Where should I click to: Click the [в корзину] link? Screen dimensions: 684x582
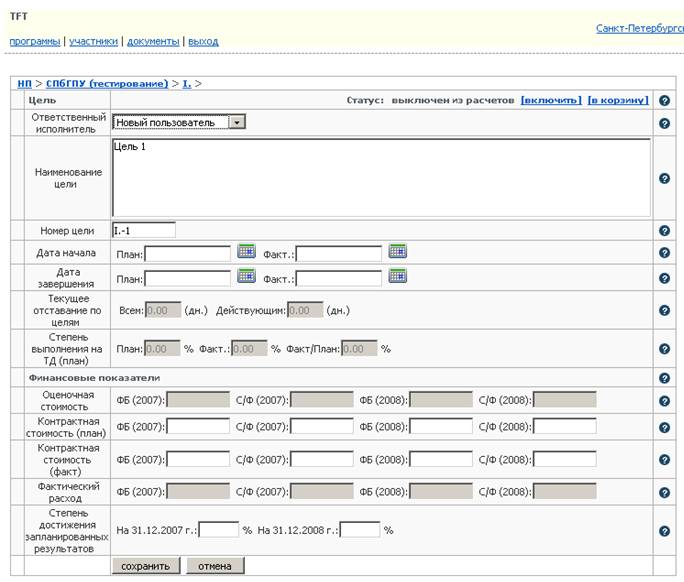tap(618, 100)
